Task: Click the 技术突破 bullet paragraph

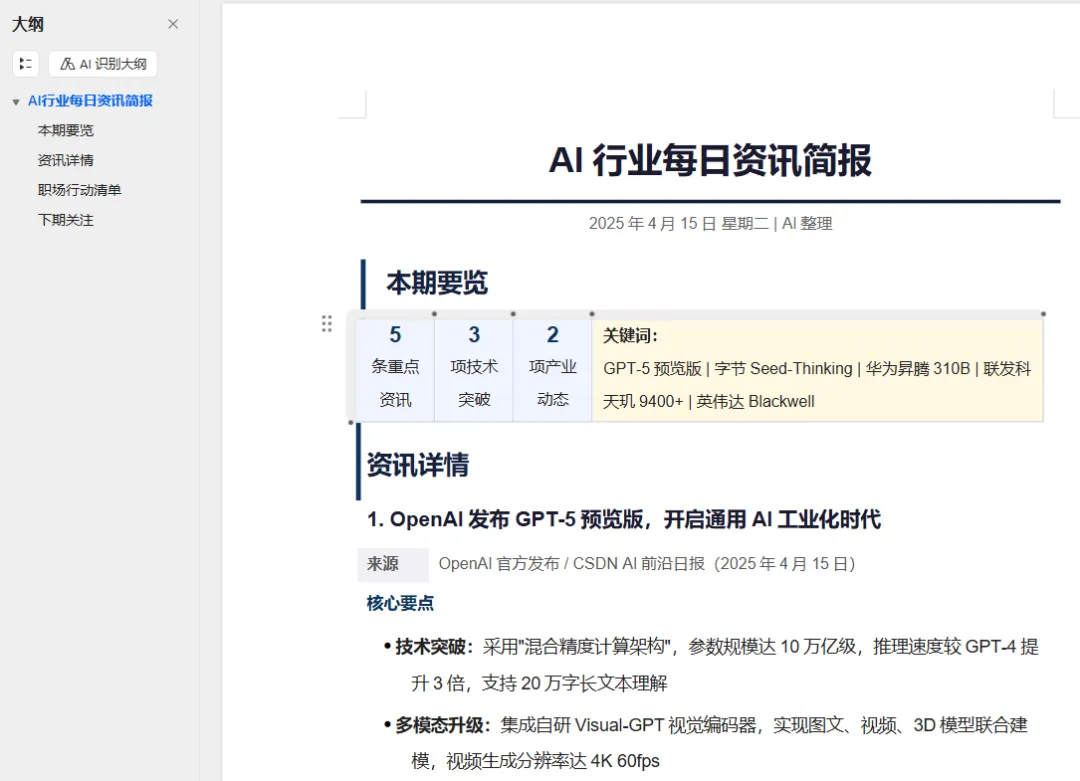Action: pos(711,665)
